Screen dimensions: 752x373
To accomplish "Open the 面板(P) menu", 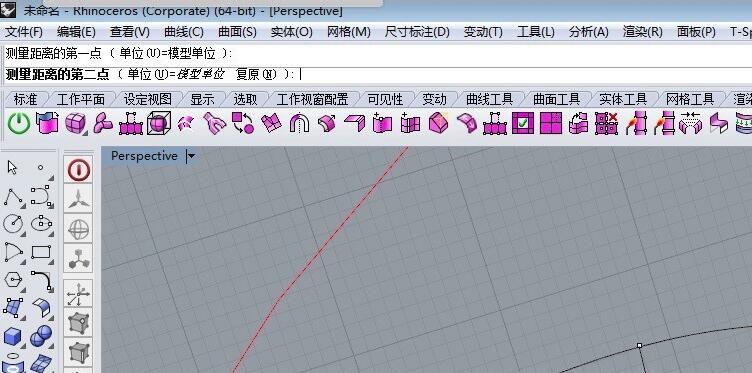I will [696, 32].
